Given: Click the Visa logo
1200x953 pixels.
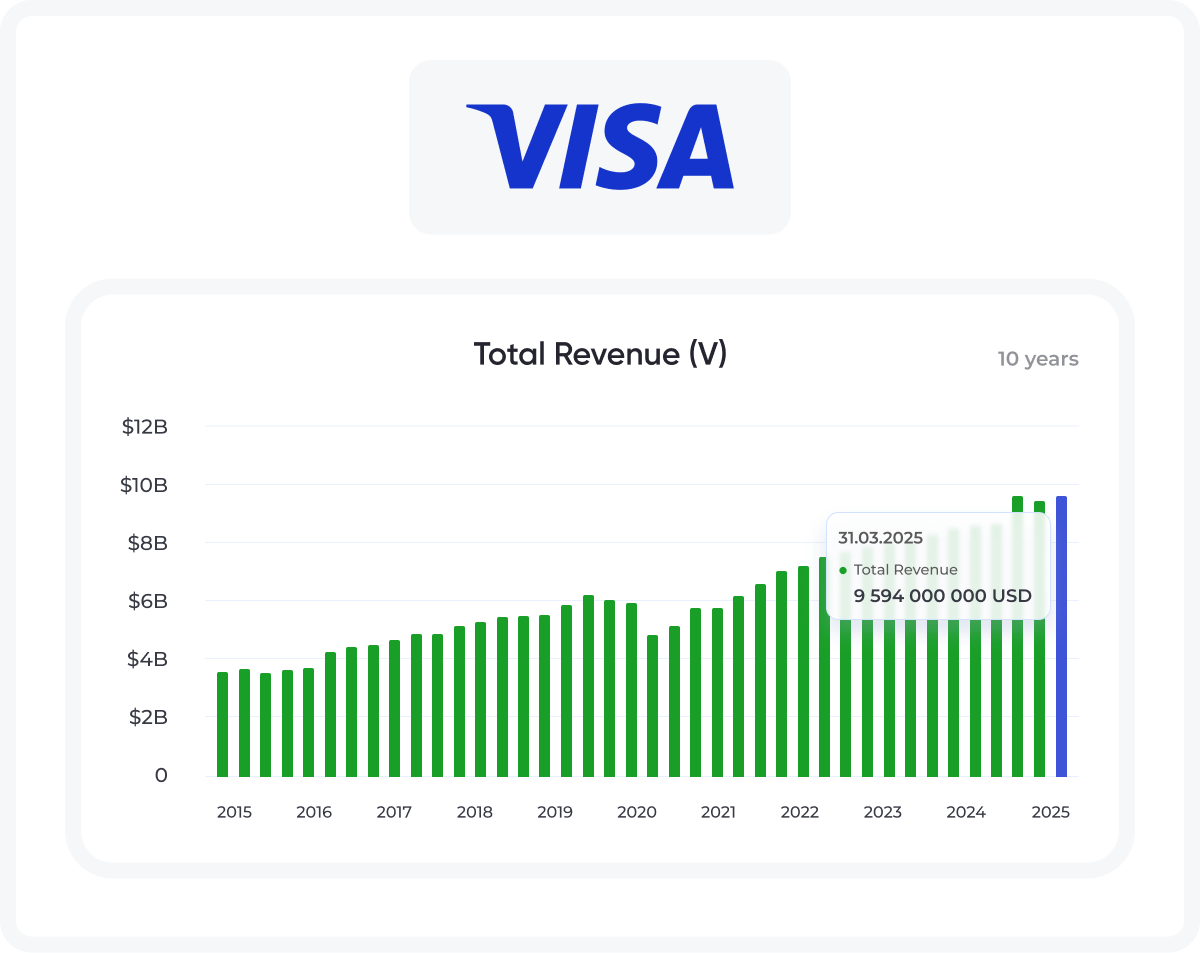Looking at the screenshot, I should [x=600, y=146].
